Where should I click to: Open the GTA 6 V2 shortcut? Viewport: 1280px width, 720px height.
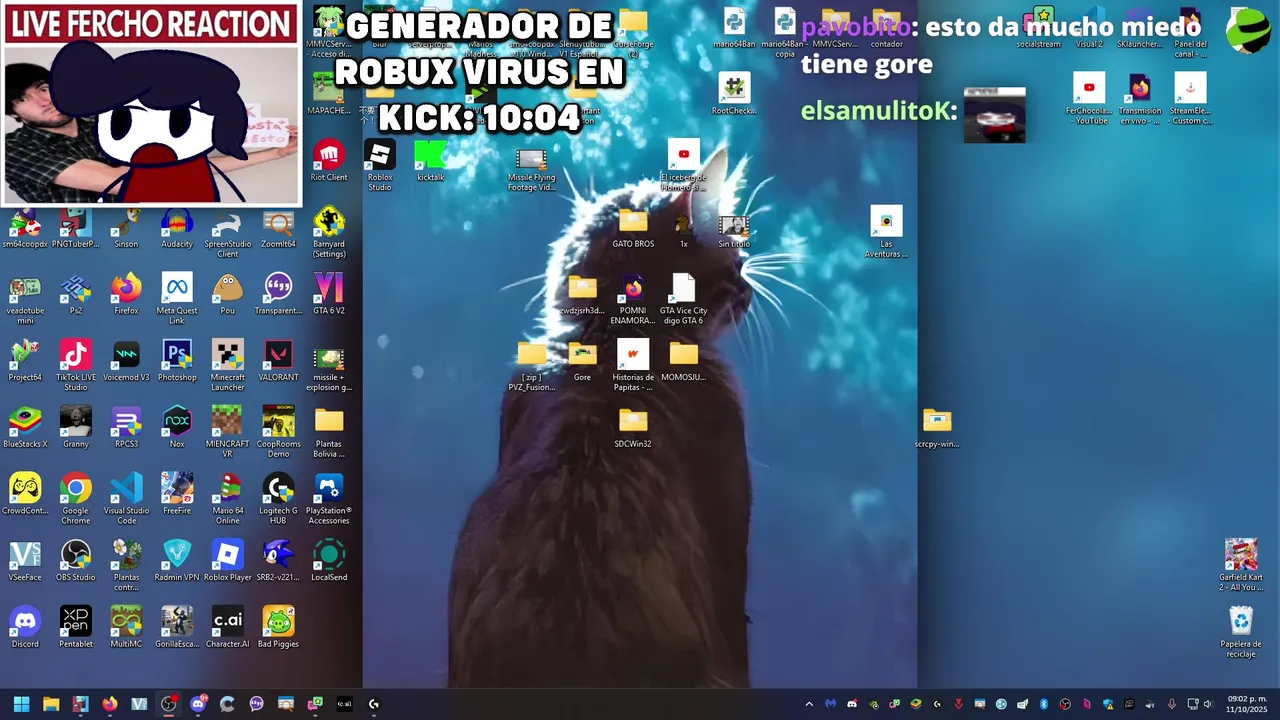[329, 295]
